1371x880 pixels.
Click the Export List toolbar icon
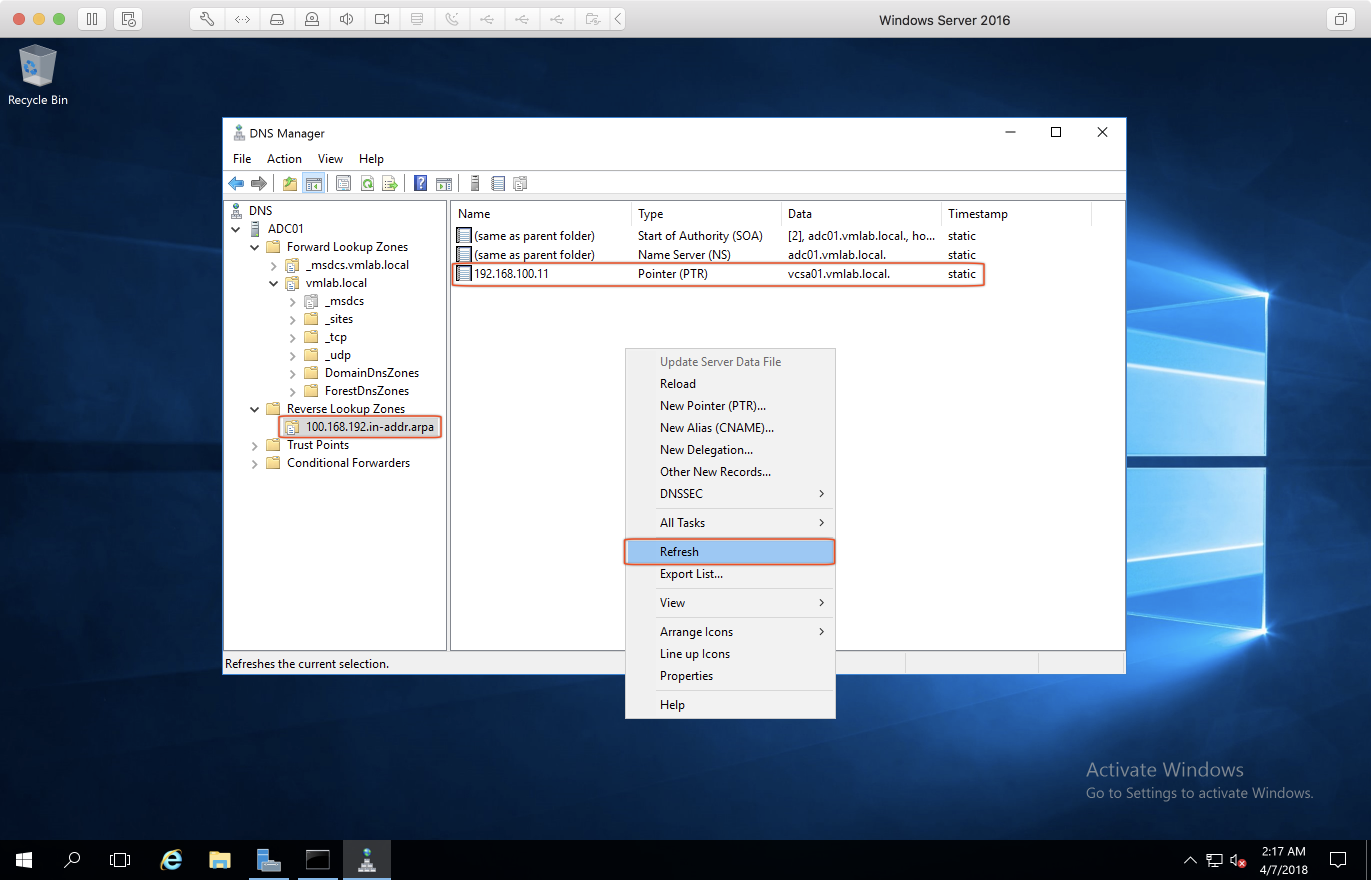[390, 184]
